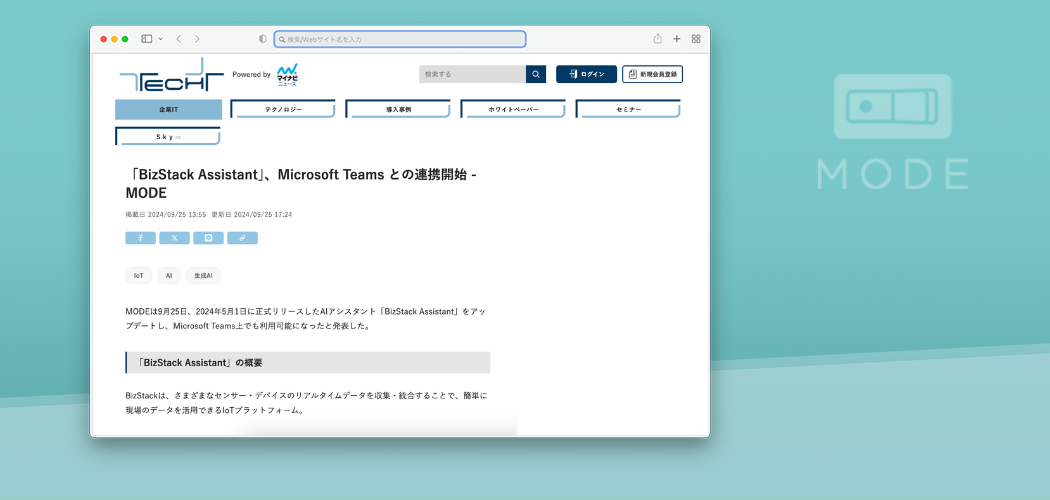The height and width of the screenshot is (500, 1050).
Task: Open the ホワイトペーパー section
Action: [x=513, y=109]
